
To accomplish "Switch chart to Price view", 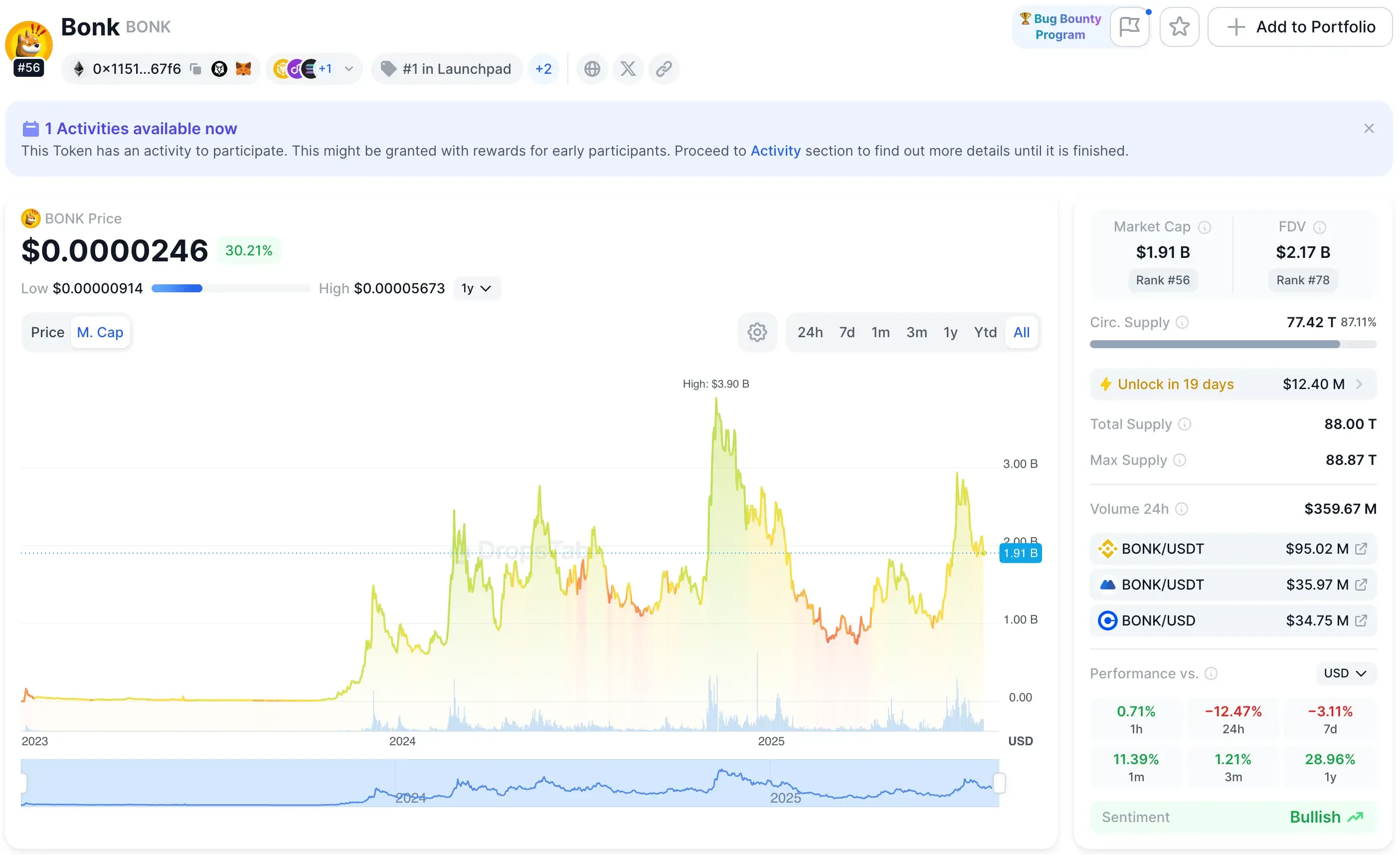I will (47, 332).
